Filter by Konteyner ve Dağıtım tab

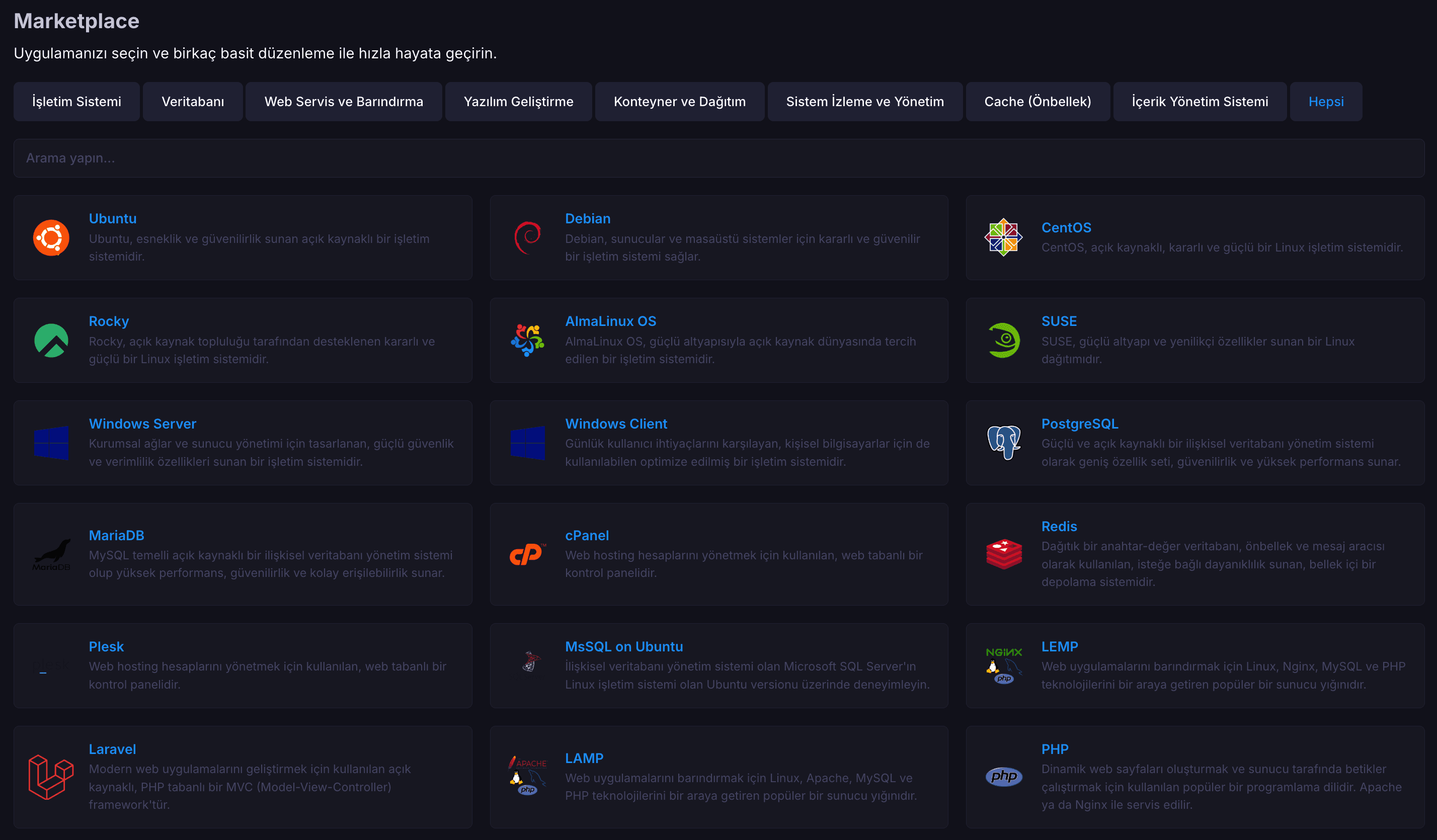[x=679, y=102]
